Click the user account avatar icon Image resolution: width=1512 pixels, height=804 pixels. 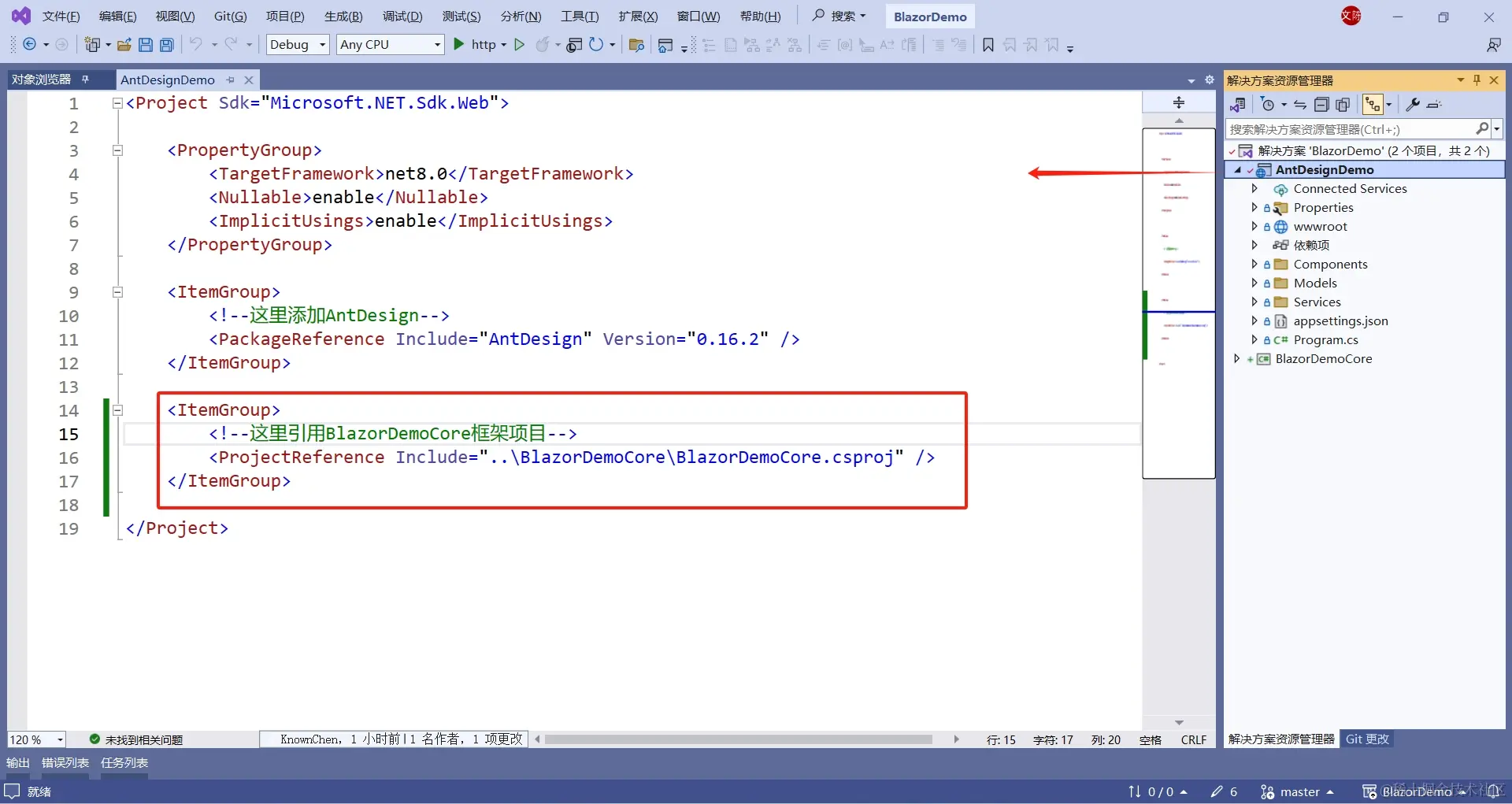(1351, 16)
